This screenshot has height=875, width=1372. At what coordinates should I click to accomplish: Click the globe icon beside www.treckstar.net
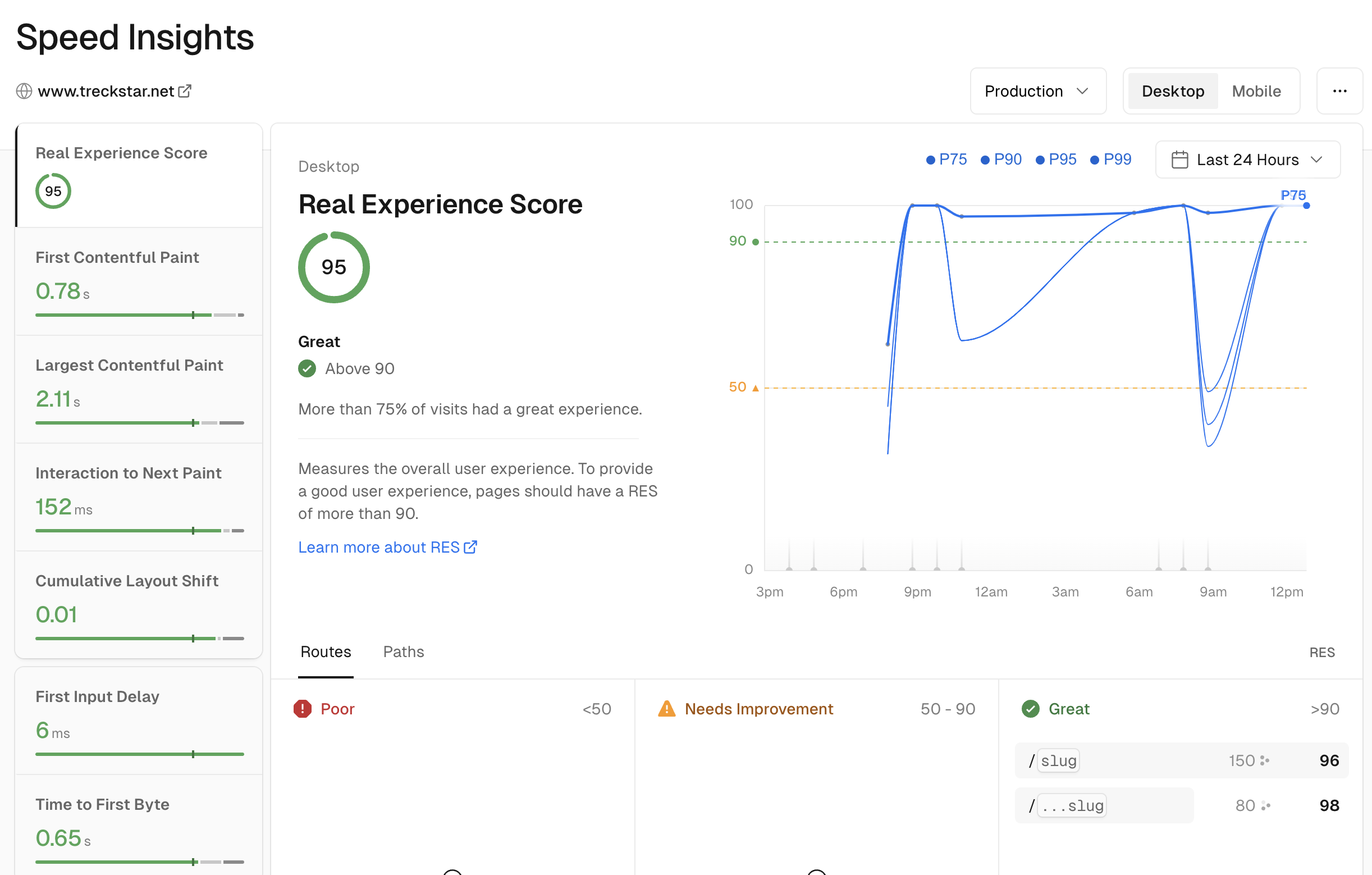(x=24, y=90)
